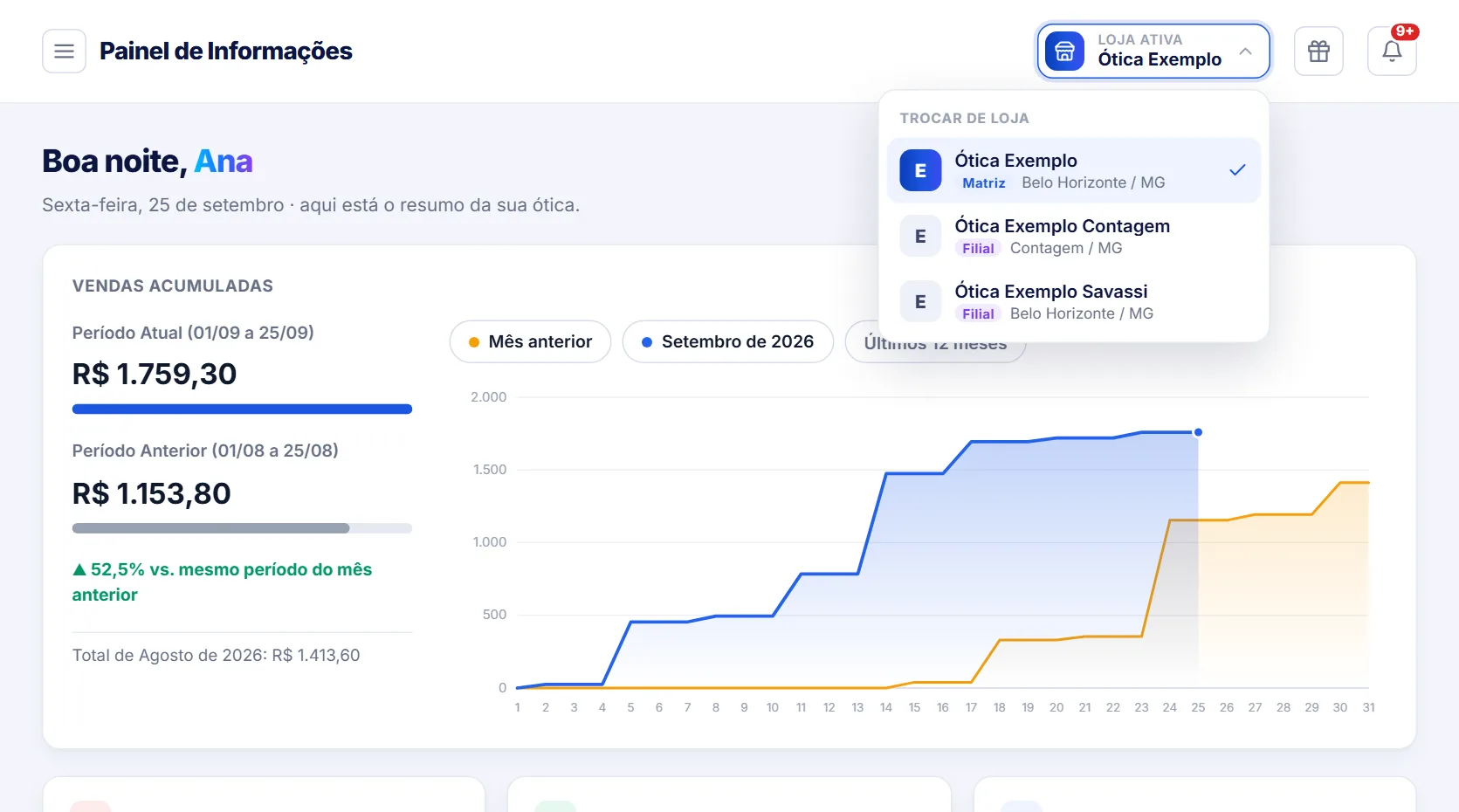Screen dimensions: 1459x812
Task: Click the 2.000 y-axis label
Action: click(x=488, y=396)
